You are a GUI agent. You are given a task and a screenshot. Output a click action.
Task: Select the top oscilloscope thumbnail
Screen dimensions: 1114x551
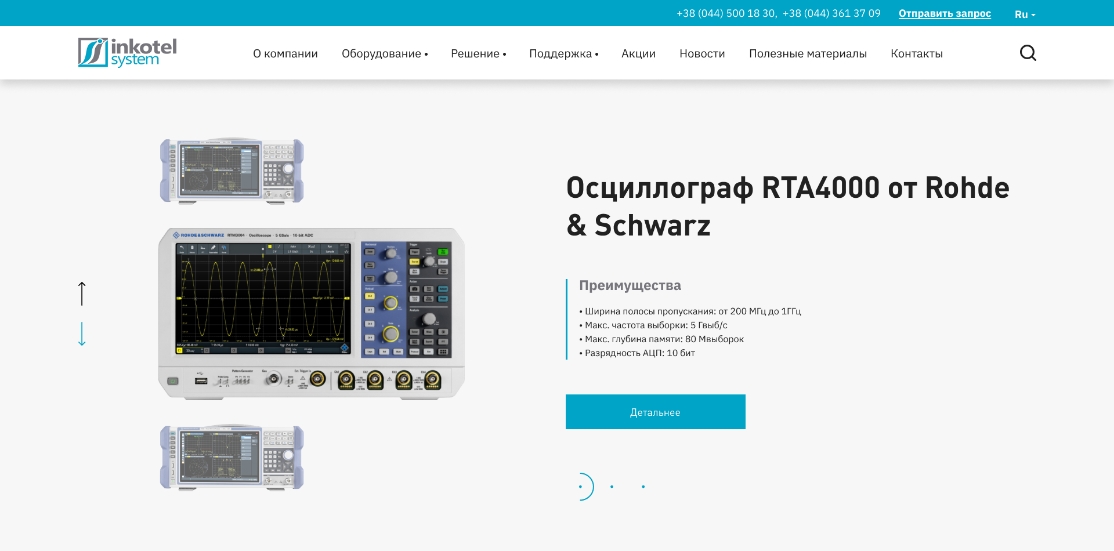coord(231,170)
